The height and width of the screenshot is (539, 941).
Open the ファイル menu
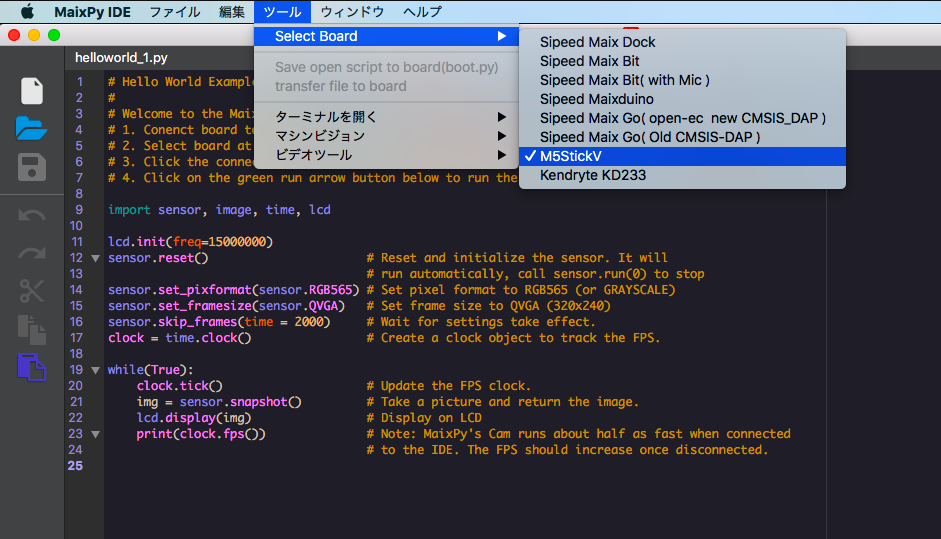(175, 11)
